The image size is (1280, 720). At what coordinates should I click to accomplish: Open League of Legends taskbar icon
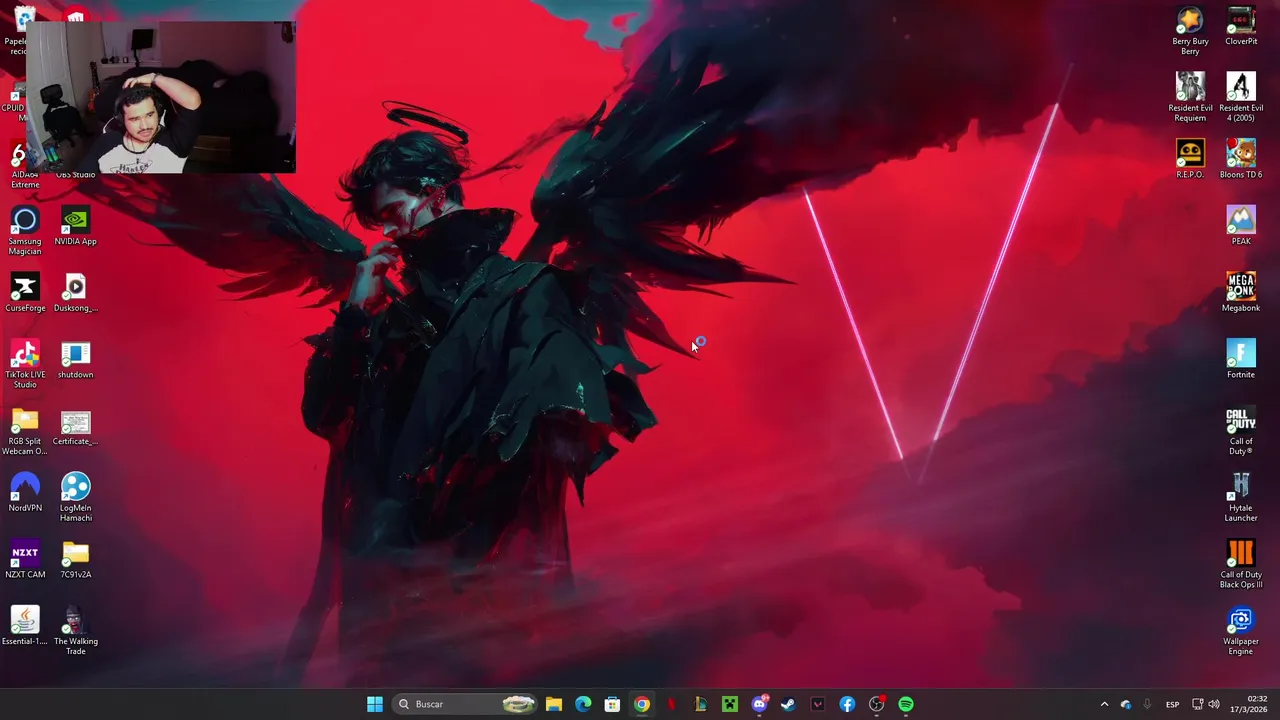pos(700,704)
